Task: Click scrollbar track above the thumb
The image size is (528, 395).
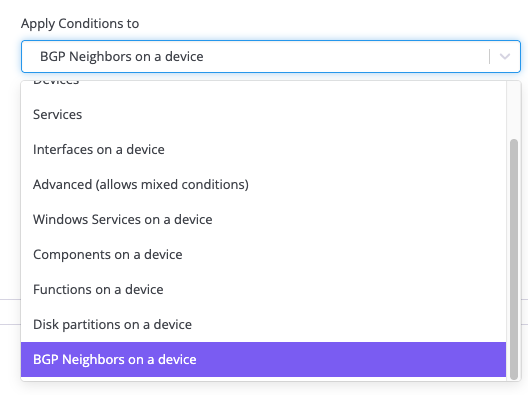Action: pos(514,109)
